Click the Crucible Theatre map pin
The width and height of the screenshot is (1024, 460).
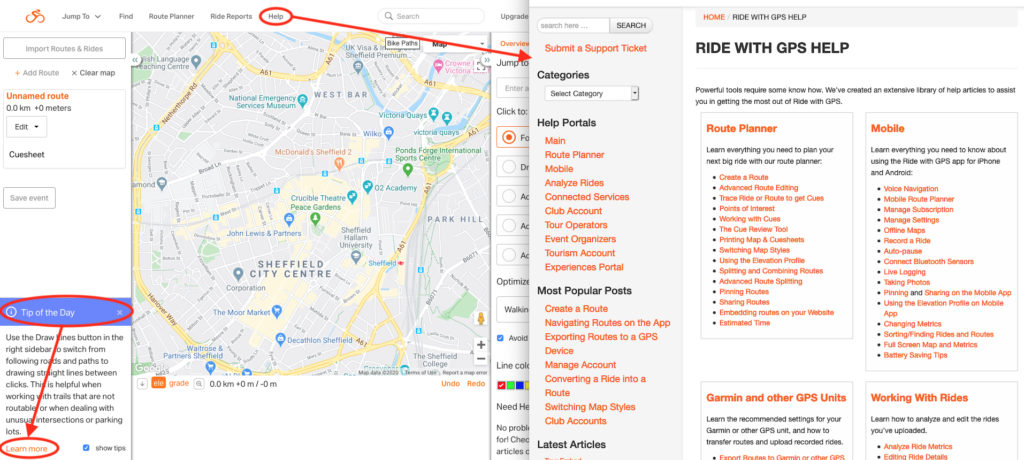pos(352,195)
